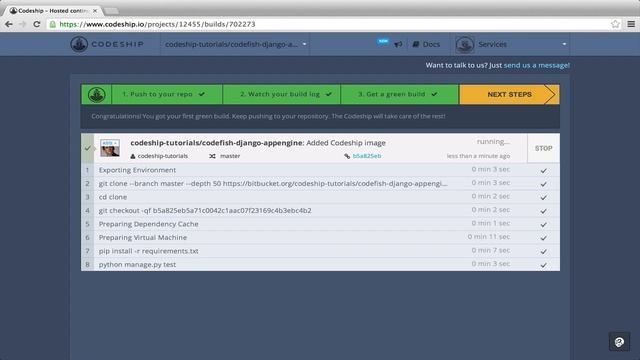This screenshot has width=640, height=360.
Task: Click checkmark icon of Exporting Environment row
Action: [543, 171]
